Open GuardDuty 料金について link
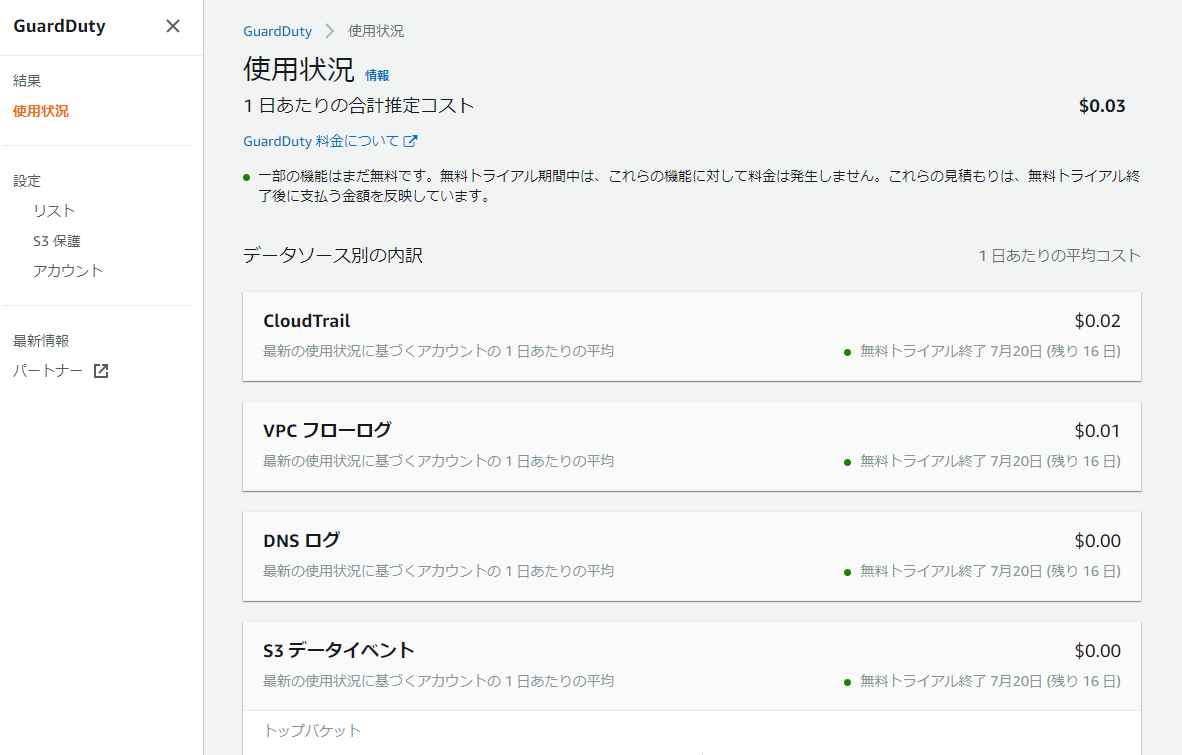This screenshot has height=755, width=1182. [321, 141]
